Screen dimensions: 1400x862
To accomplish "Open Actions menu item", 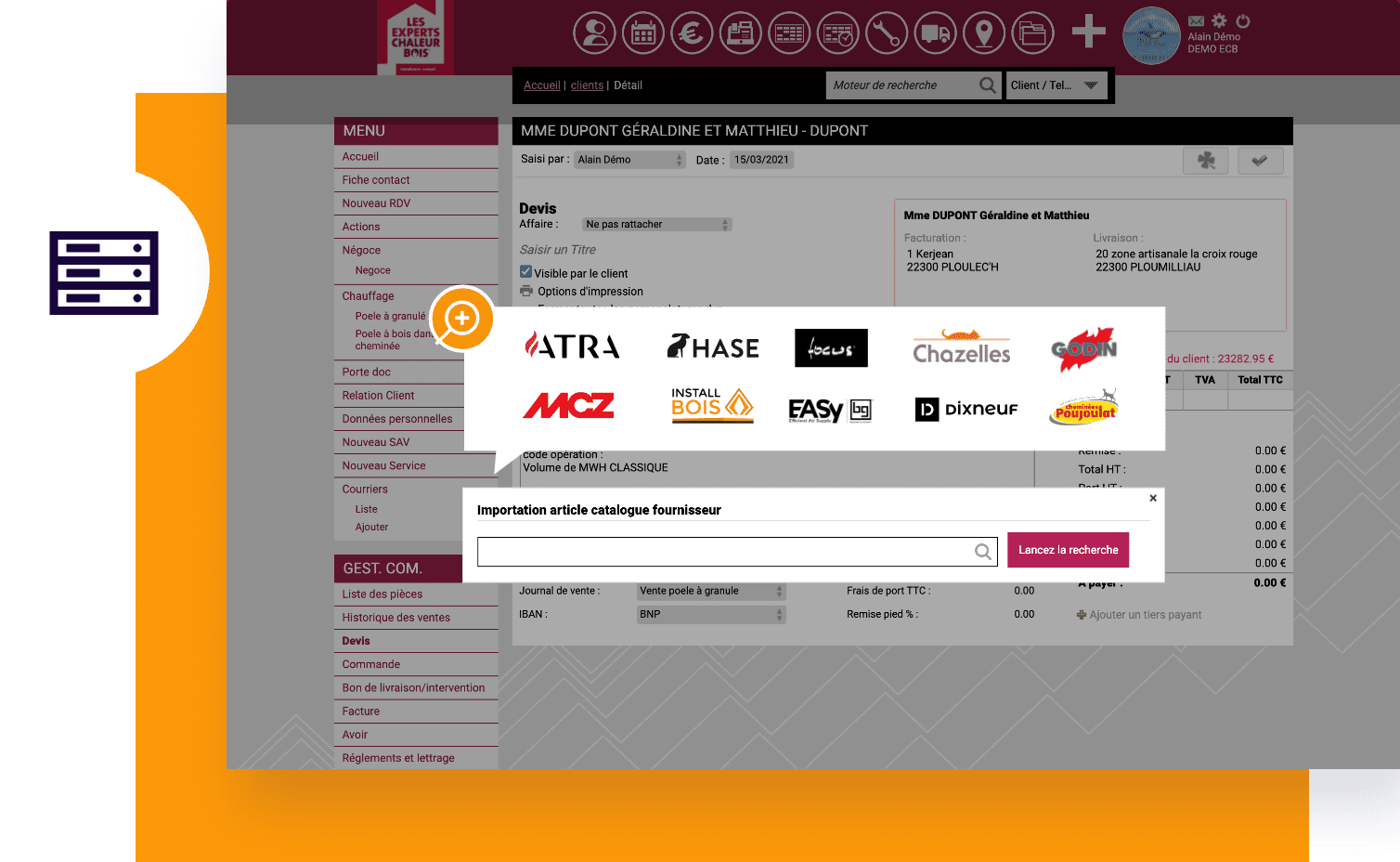I will point(416,227).
